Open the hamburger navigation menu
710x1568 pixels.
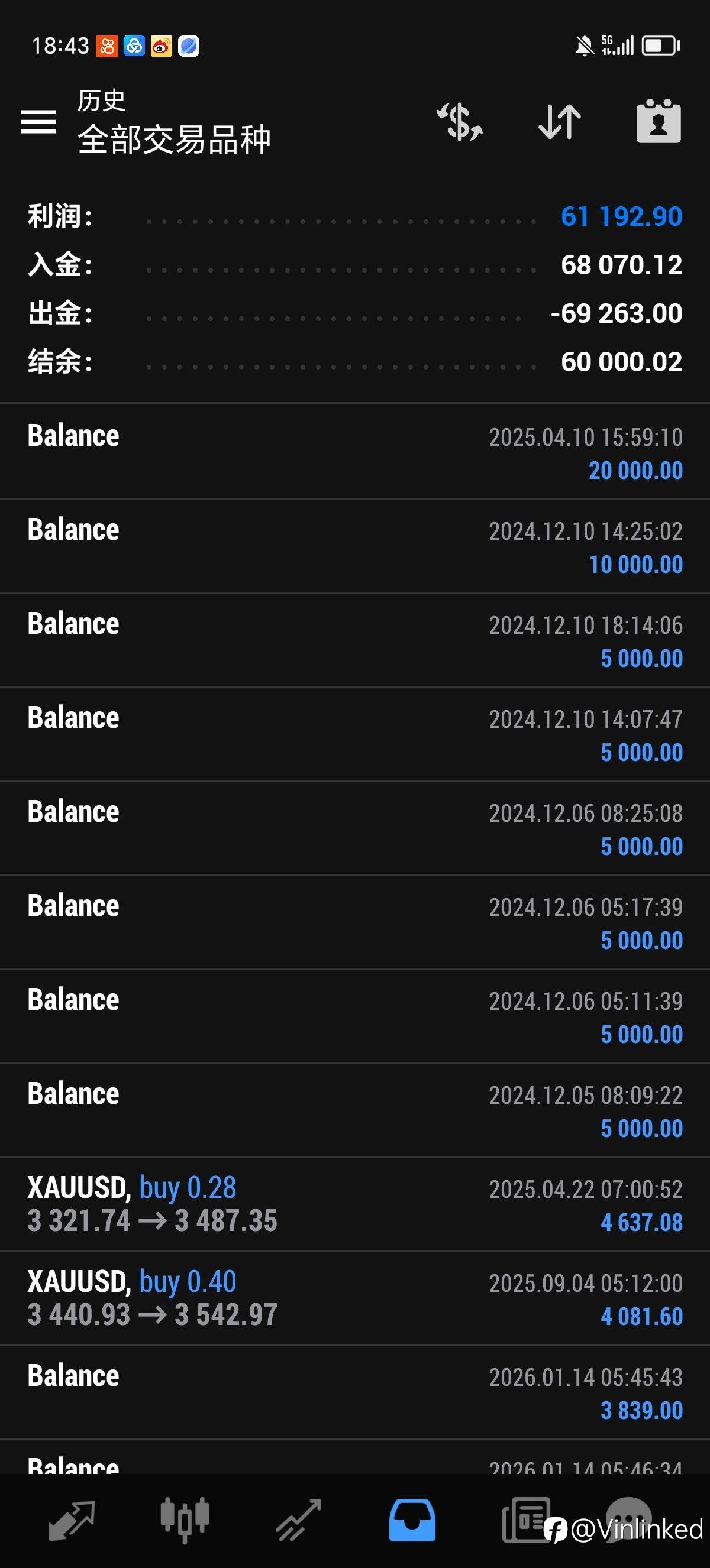point(38,122)
